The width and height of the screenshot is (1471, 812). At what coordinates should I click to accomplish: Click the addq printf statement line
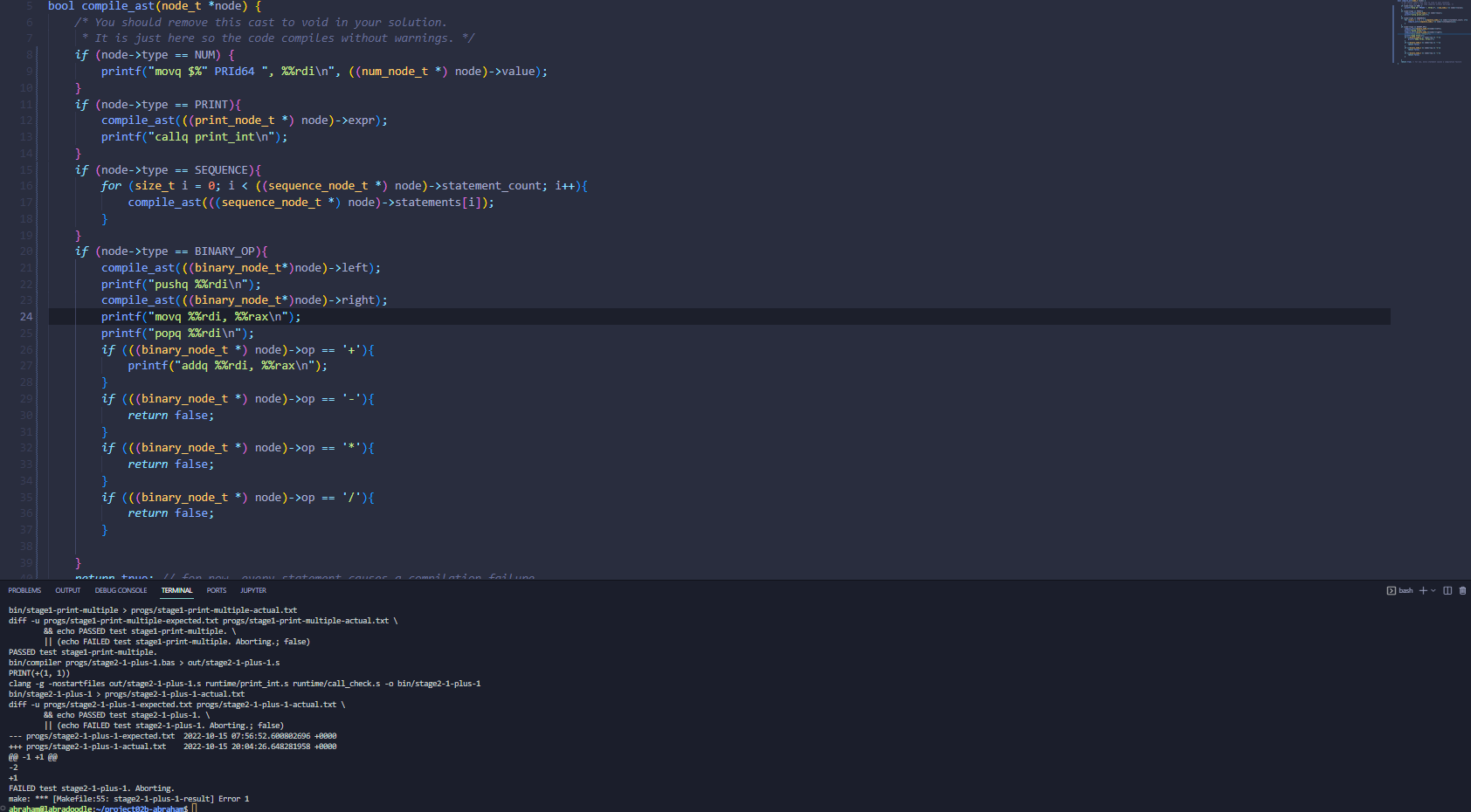pyautogui.click(x=227, y=366)
